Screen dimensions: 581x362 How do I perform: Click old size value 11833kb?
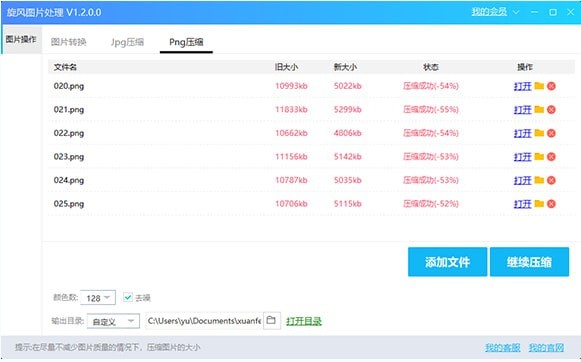[x=291, y=110]
